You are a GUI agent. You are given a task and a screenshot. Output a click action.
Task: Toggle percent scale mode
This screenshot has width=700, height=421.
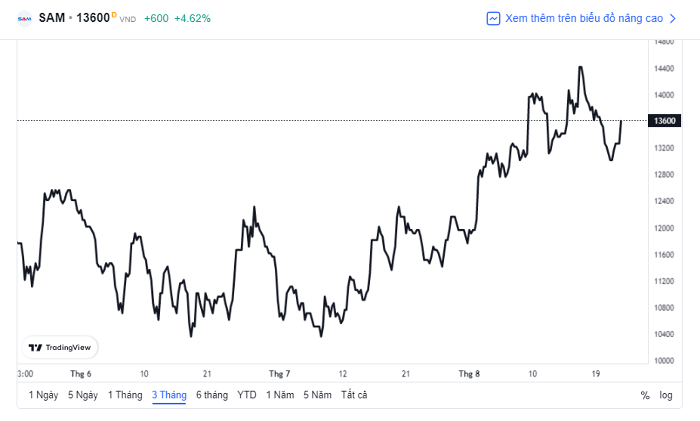(645, 395)
